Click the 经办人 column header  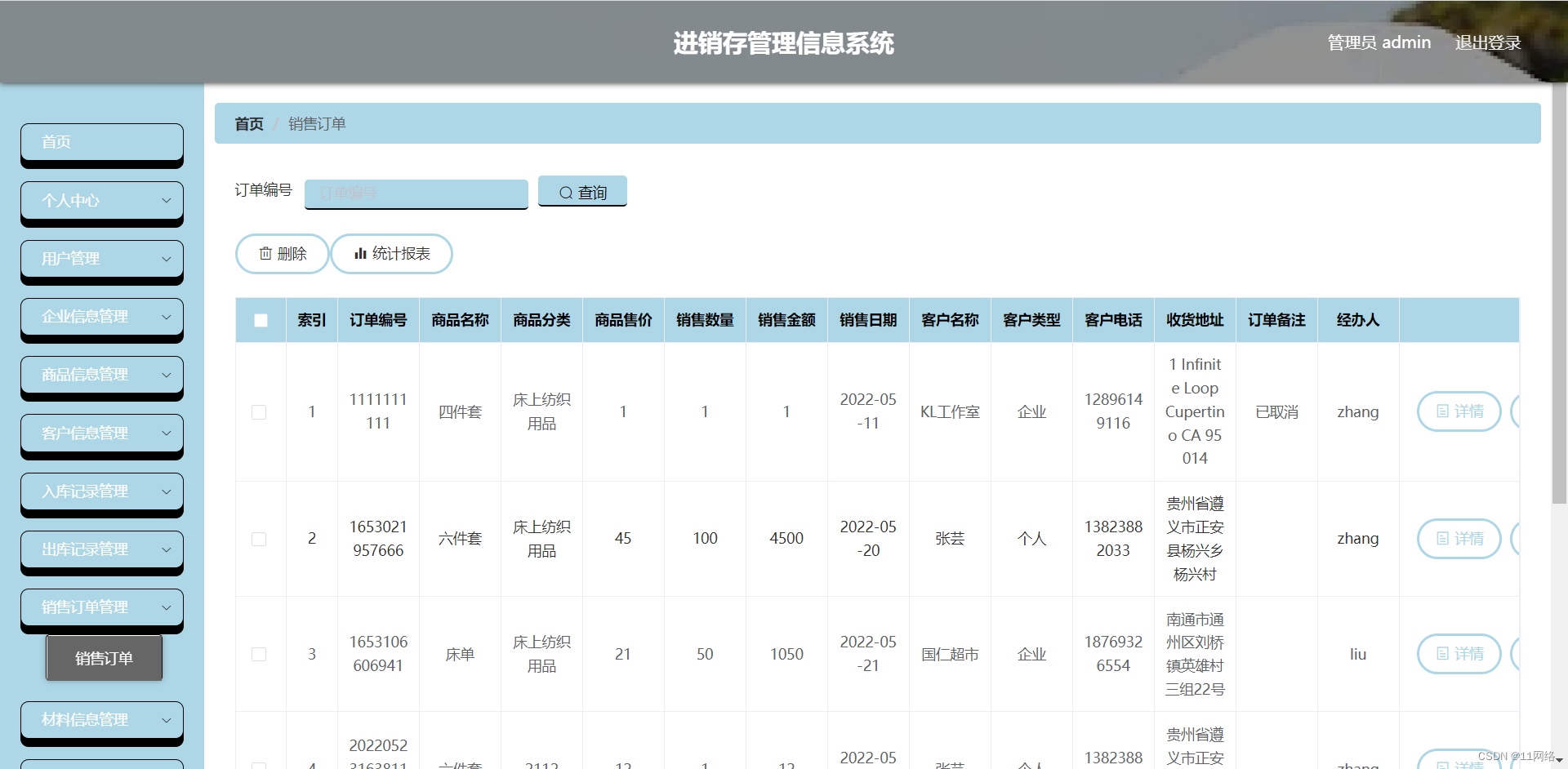(x=1358, y=320)
